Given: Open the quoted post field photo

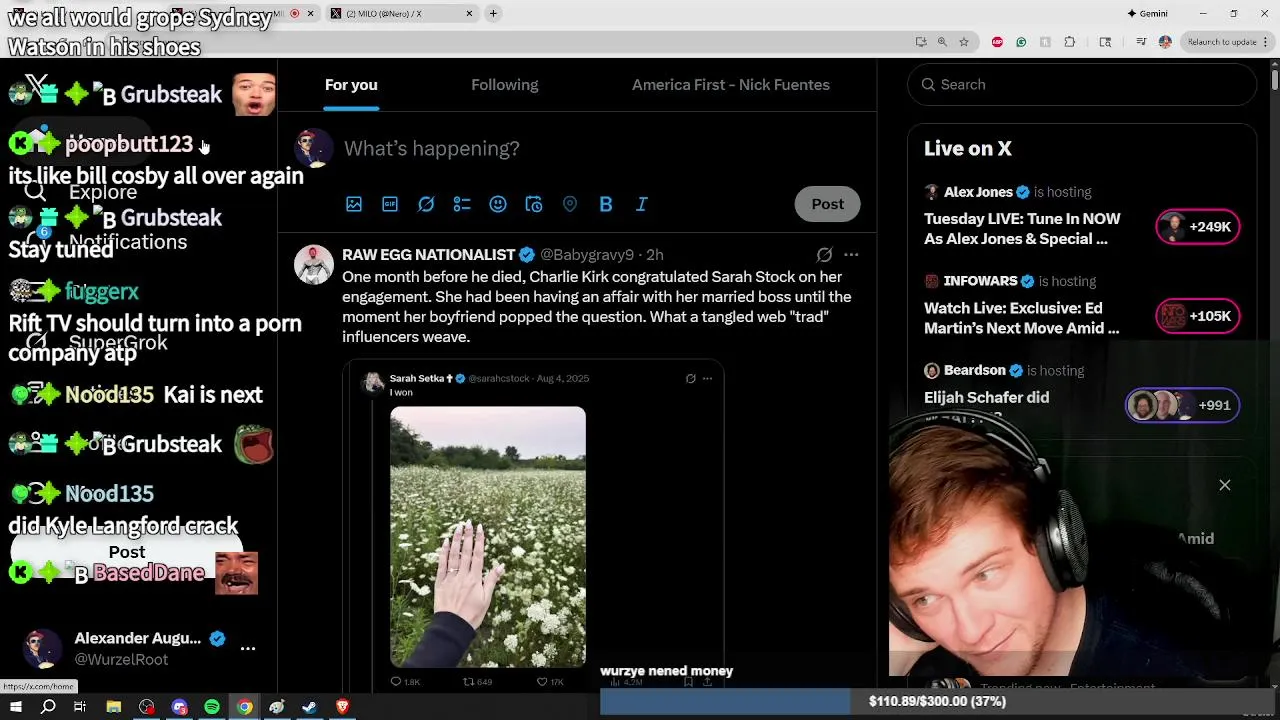Looking at the screenshot, I should tap(488, 536).
